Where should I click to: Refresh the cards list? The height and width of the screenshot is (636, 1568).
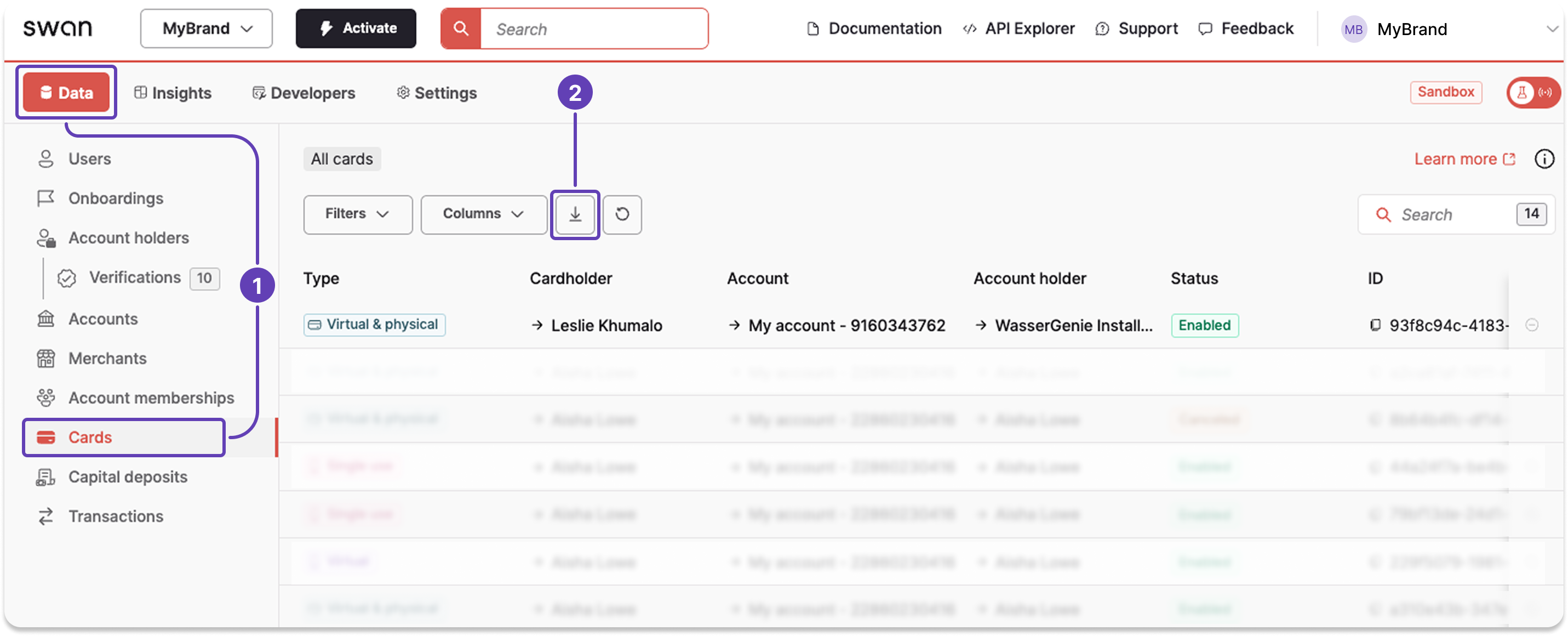pos(621,214)
